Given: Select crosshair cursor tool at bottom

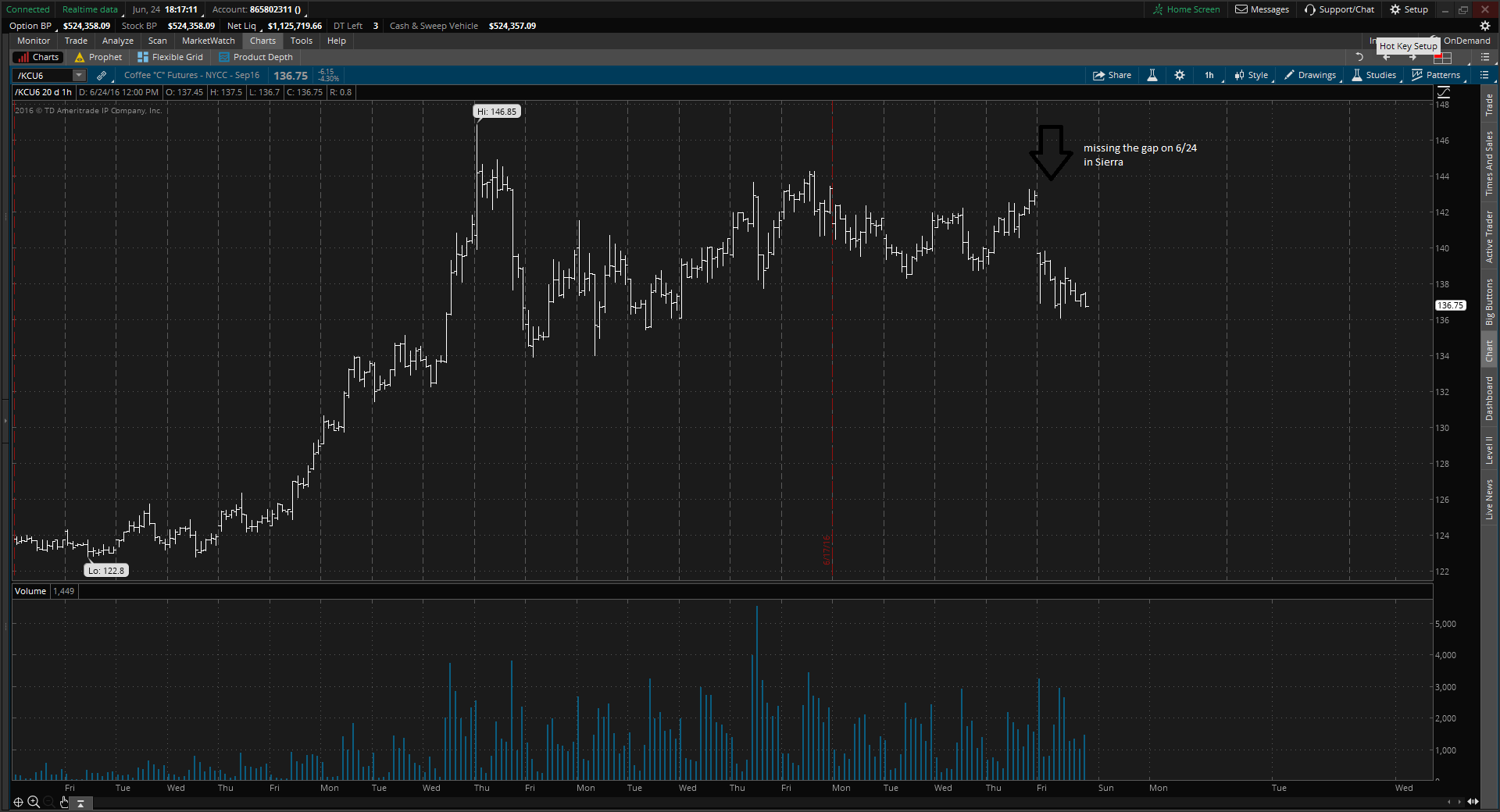Looking at the screenshot, I should (x=18, y=802).
